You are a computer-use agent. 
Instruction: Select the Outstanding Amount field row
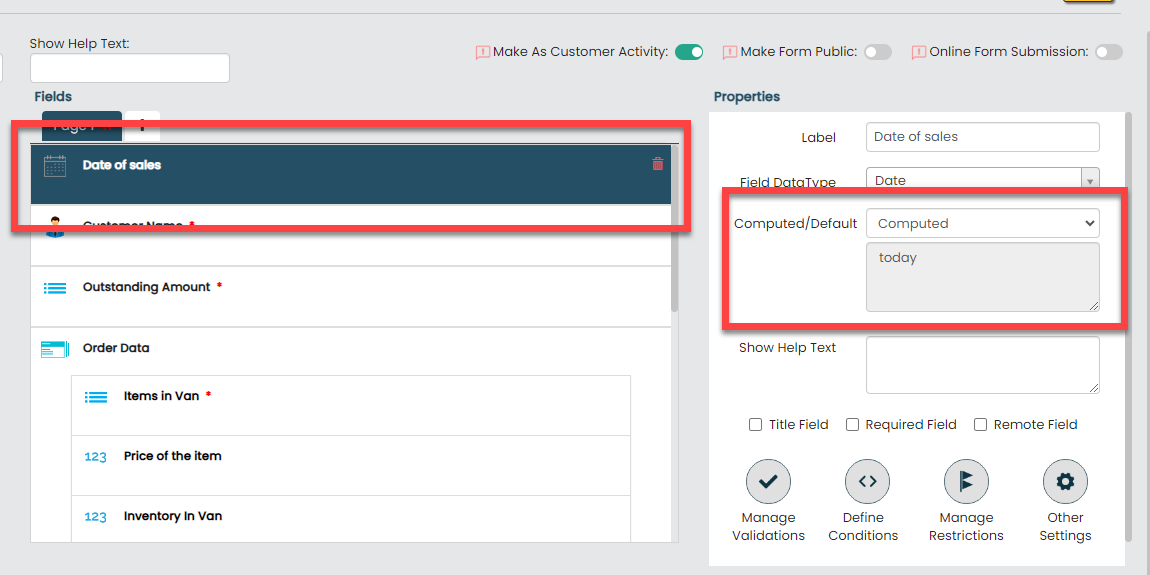350,296
